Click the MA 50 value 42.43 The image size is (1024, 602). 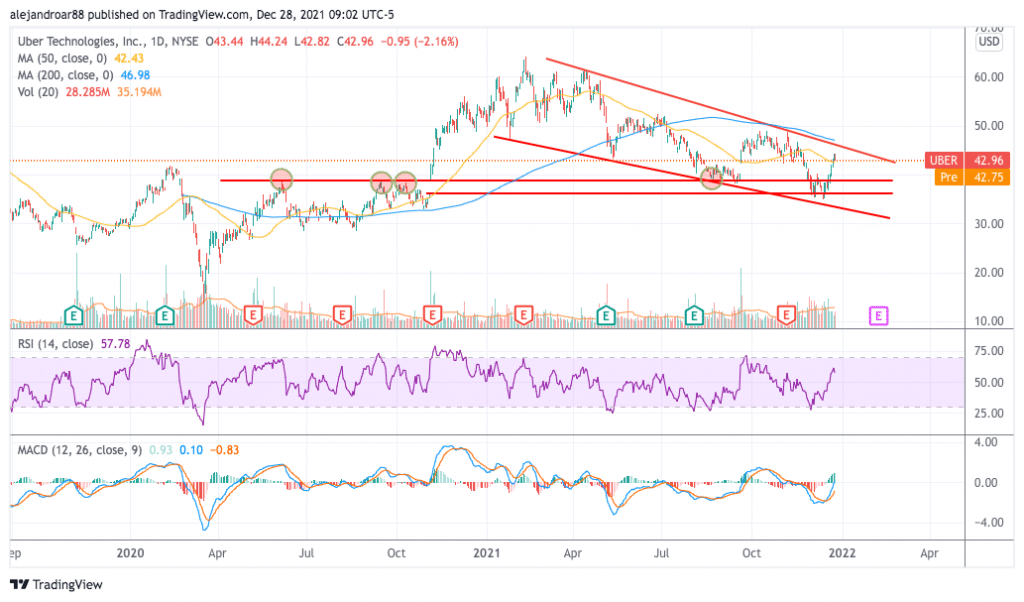129,58
